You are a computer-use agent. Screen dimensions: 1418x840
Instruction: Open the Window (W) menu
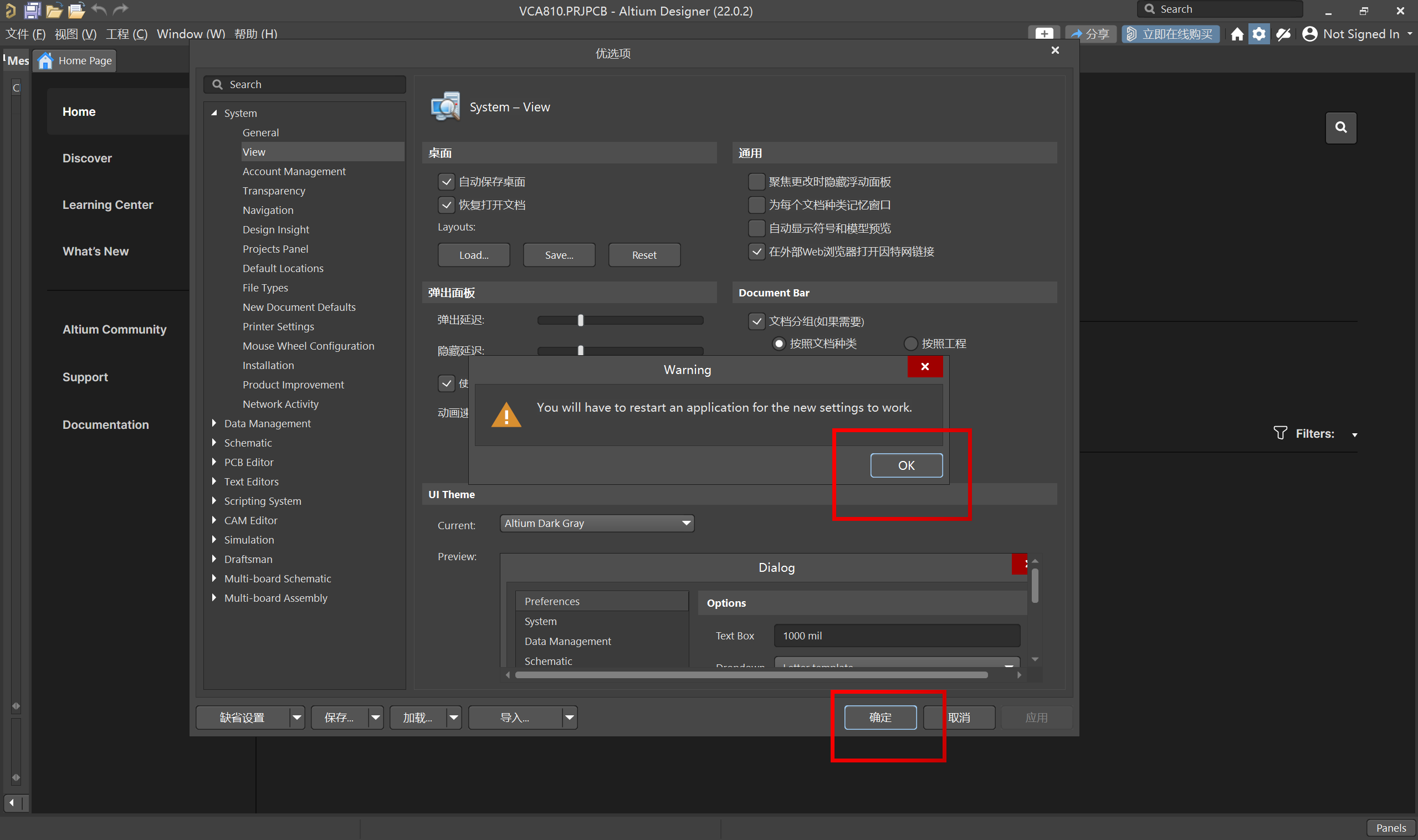(191, 34)
